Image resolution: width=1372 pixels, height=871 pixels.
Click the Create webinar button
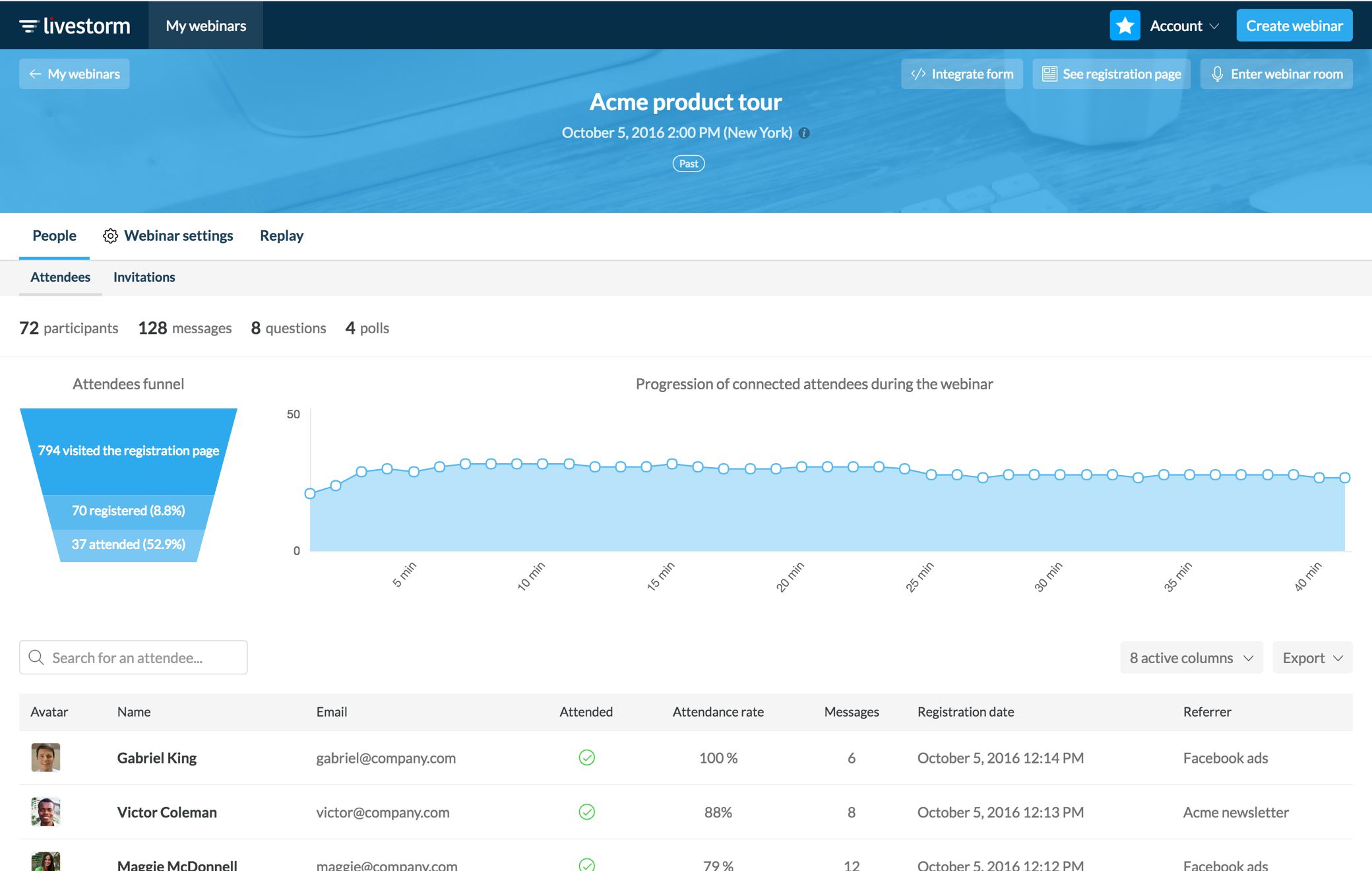[1294, 25]
